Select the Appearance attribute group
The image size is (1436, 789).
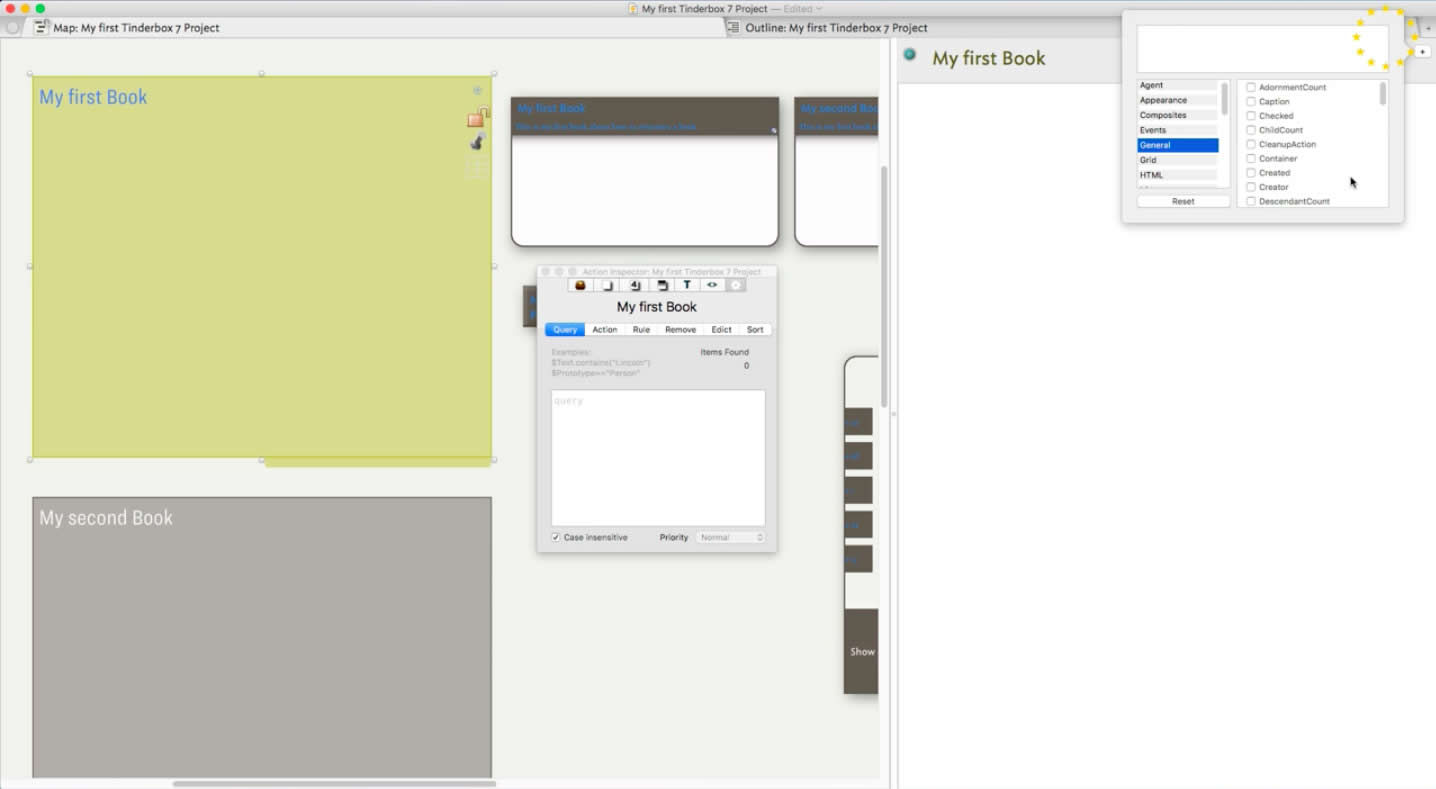1177,100
